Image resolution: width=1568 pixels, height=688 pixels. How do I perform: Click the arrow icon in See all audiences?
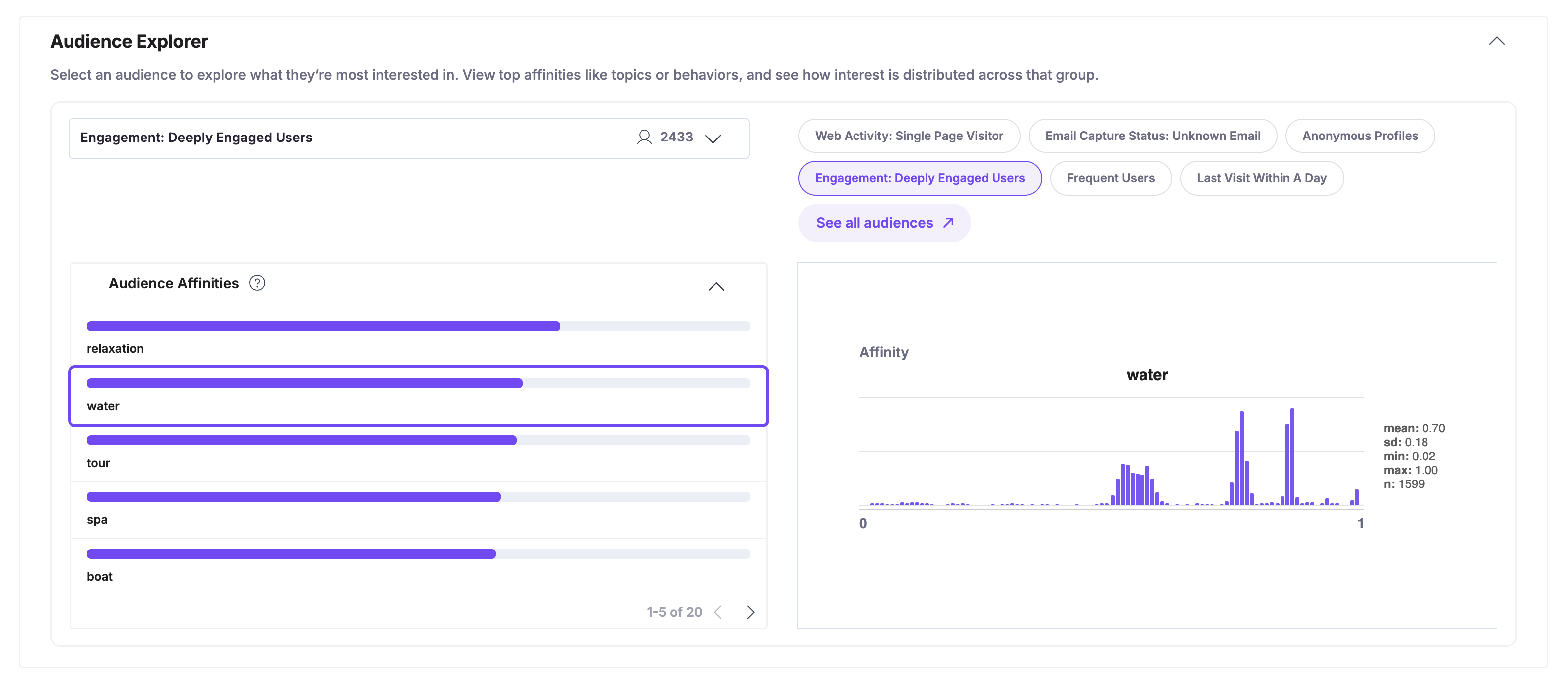tap(948, 223)
